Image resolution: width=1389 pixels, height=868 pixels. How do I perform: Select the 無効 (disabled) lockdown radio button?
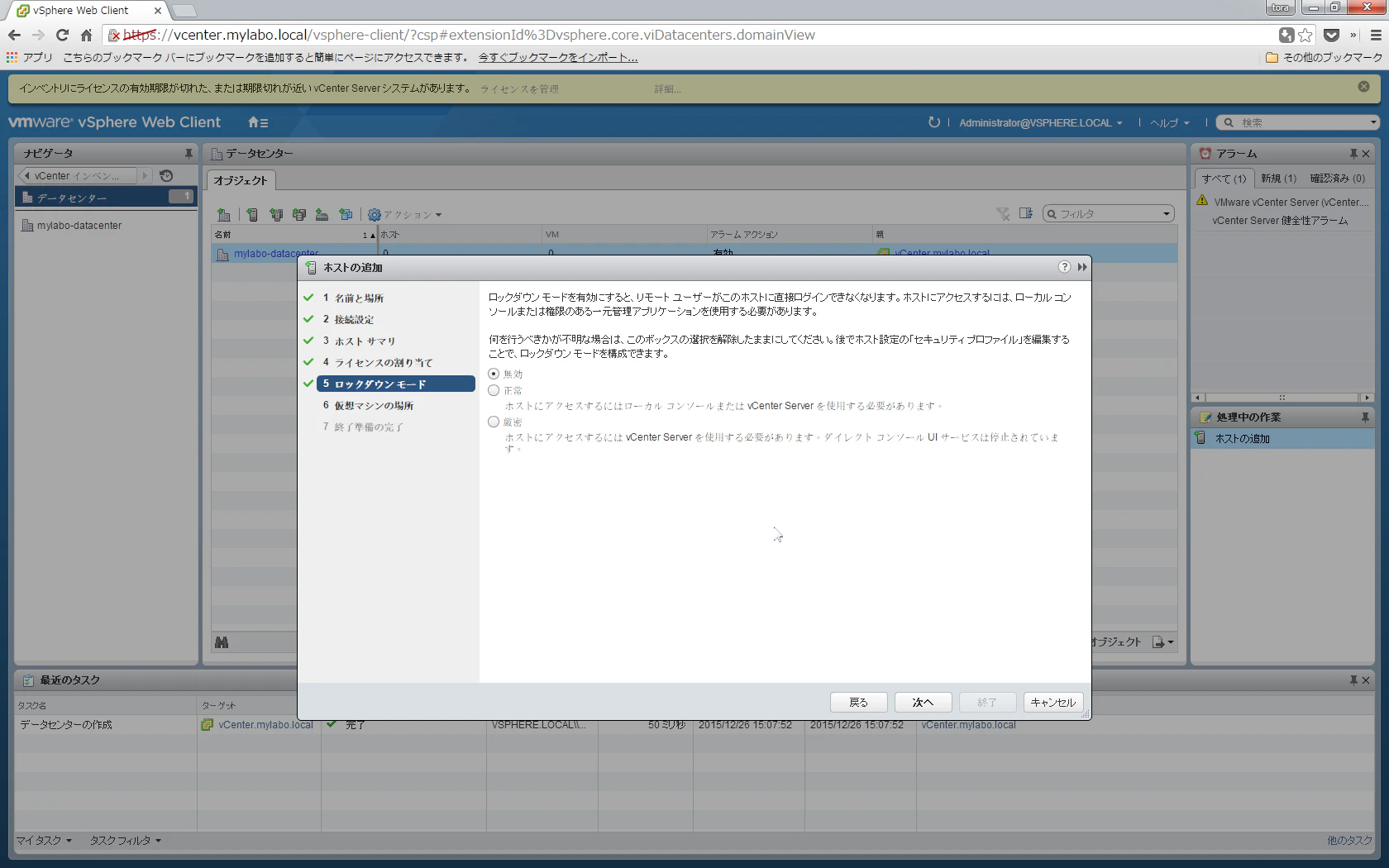[x=494, y=374]
